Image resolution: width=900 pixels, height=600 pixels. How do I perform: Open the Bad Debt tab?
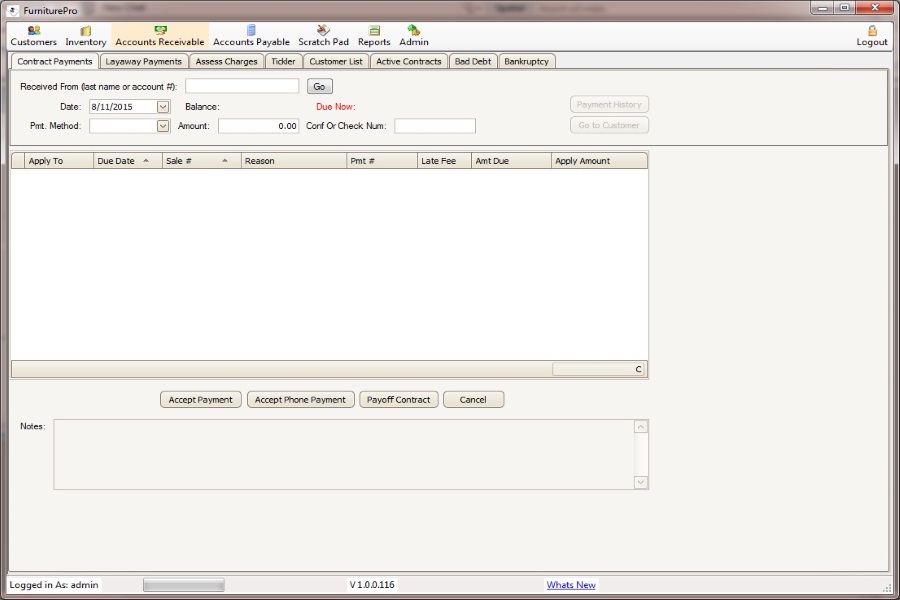tap(473, 61)
